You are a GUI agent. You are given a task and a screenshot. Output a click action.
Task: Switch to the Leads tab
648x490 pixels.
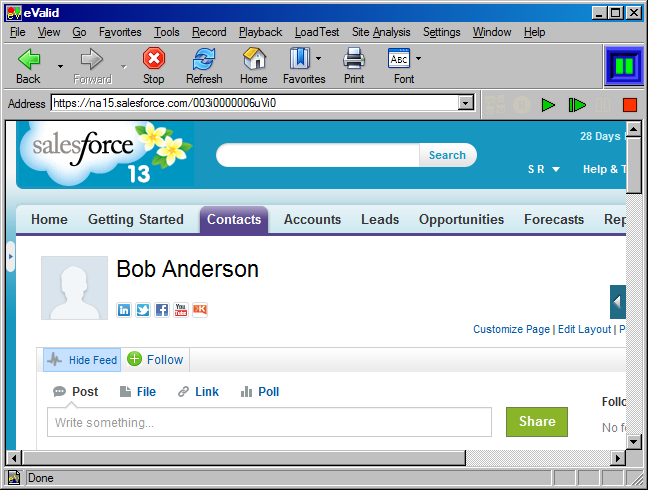pyautogui.click(x=380, y=219)
